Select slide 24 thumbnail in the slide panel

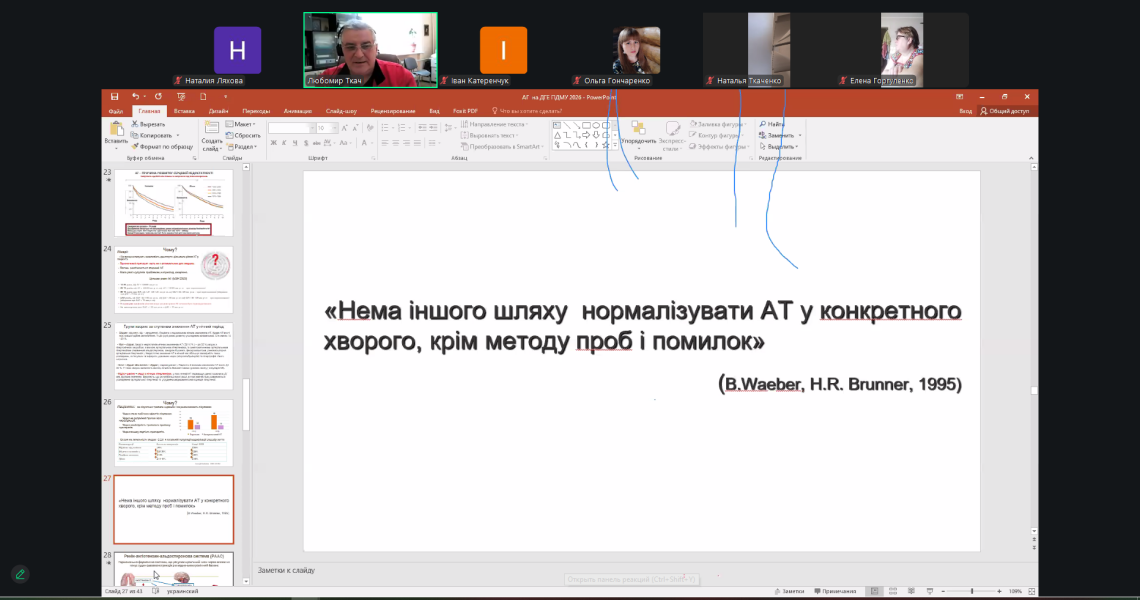(x=173, y=278)
